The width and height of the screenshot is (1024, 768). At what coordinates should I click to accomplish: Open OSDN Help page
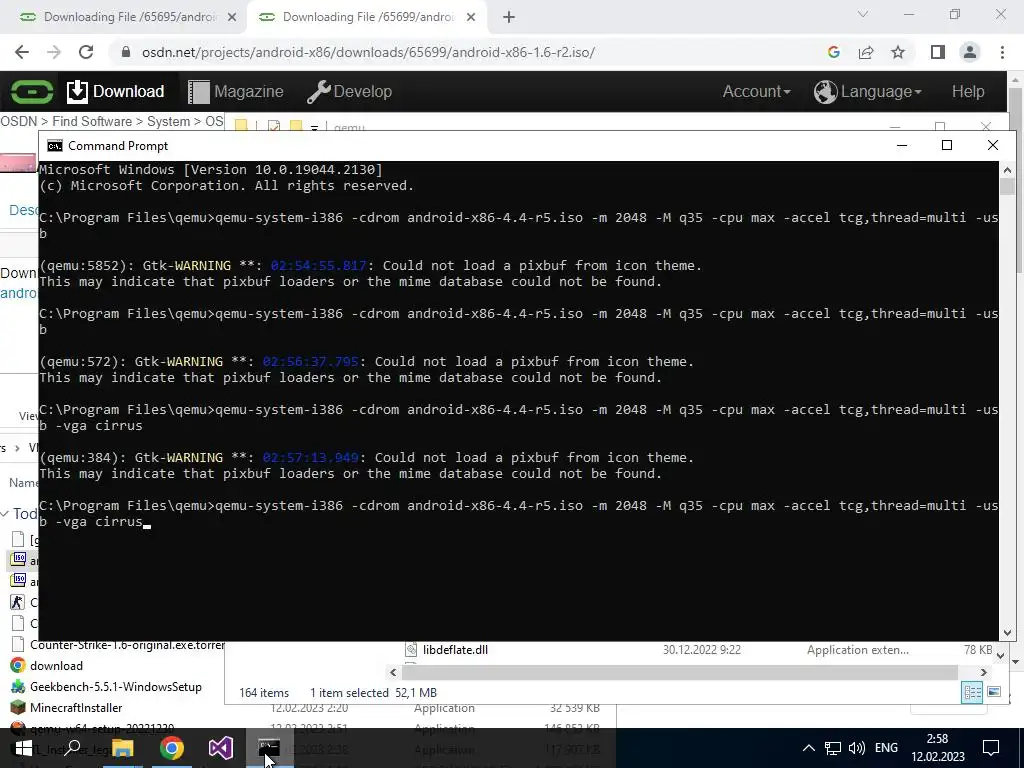pos(968,91)
